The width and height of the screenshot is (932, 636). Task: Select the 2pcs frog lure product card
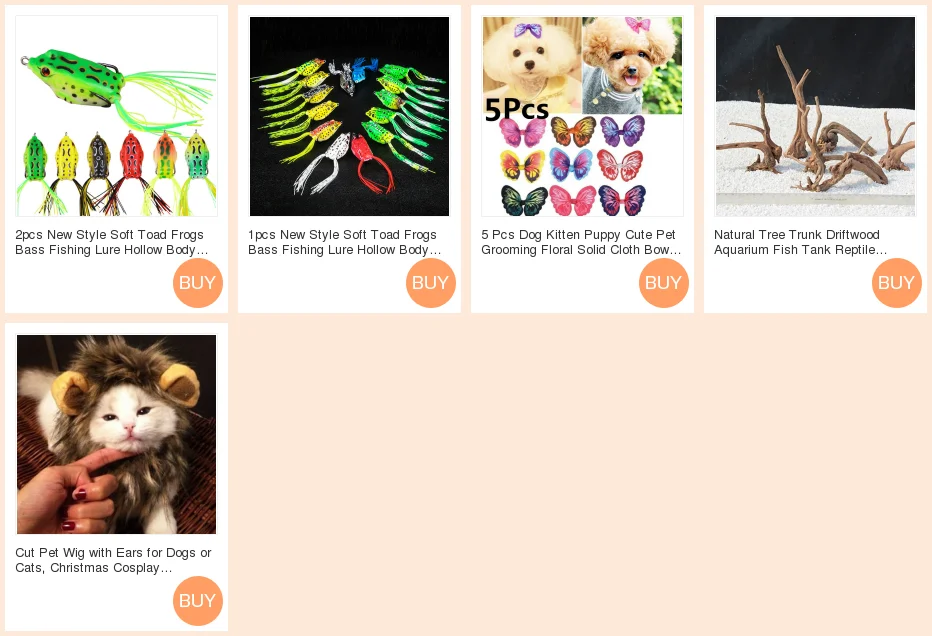116,159
